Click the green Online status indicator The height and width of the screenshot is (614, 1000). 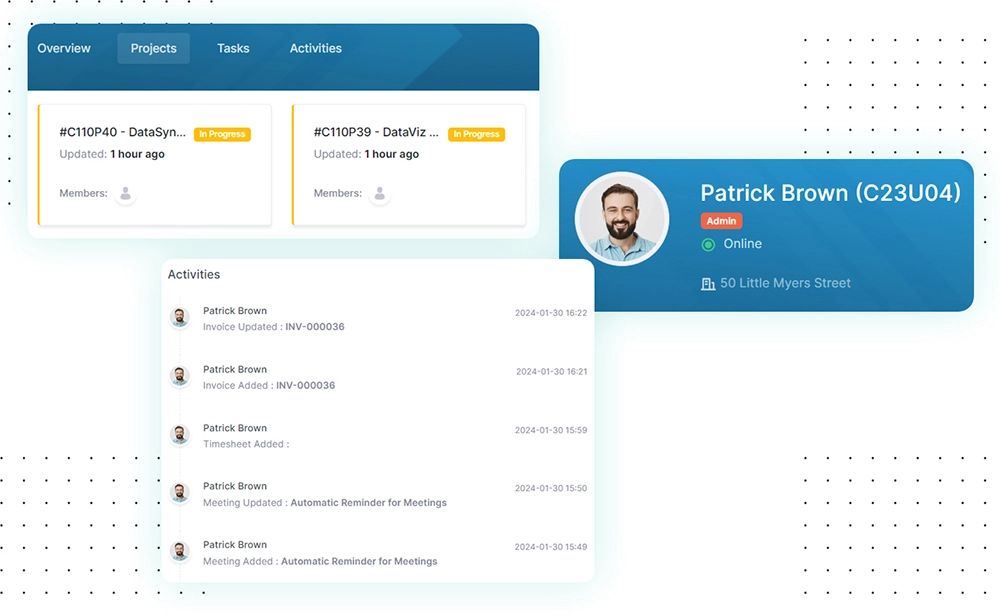tap(708, 244)
